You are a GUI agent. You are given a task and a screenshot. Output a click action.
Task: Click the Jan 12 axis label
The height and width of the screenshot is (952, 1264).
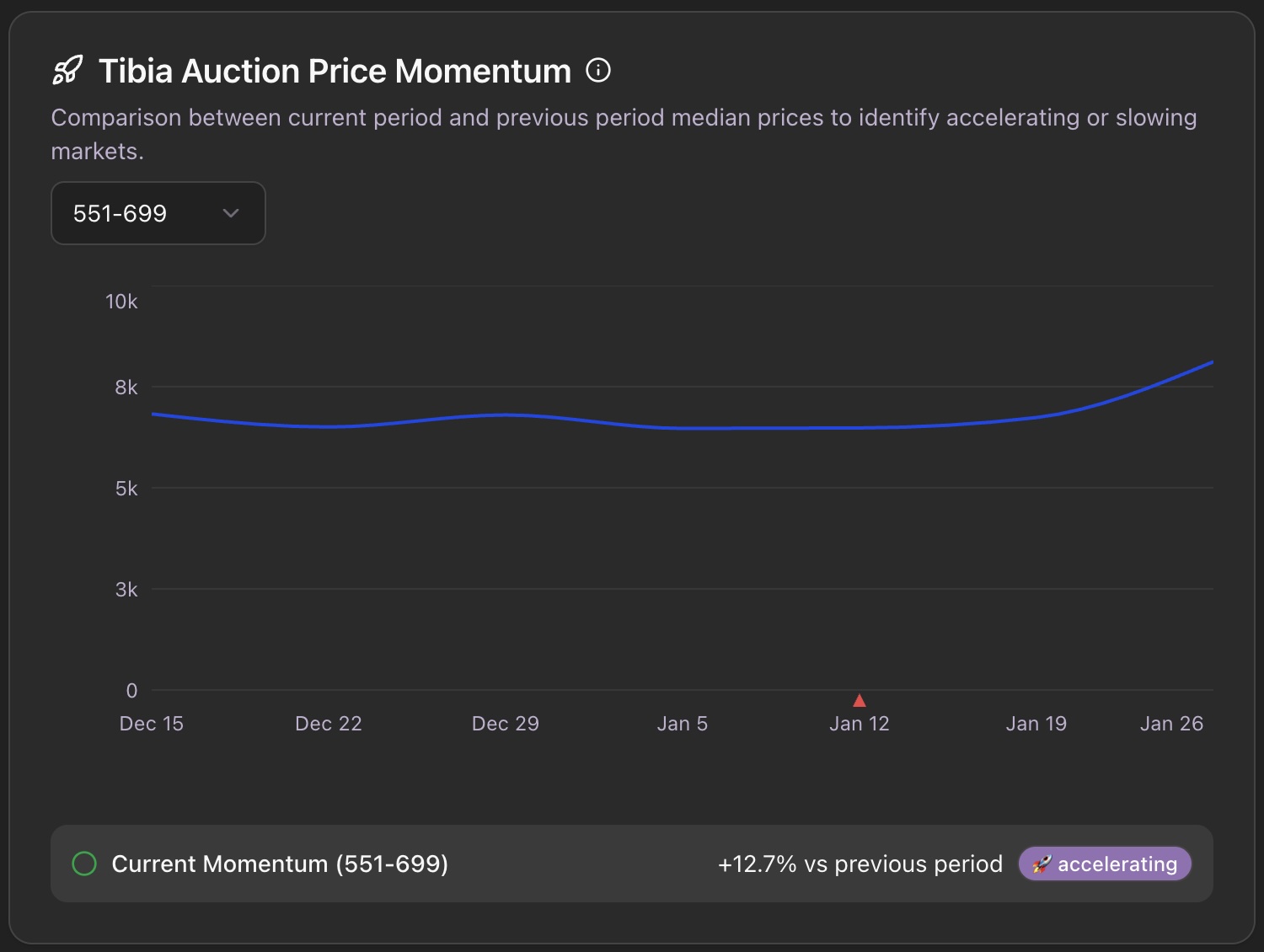pyautogui.click(x=860, y=724)
